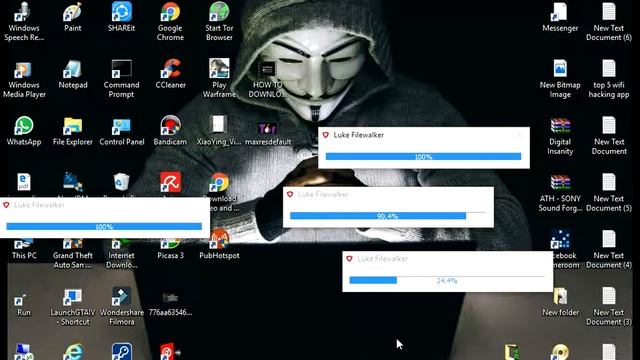Open top 5 wifi hacking app document
640x360 pixels.
pos(609,79)
